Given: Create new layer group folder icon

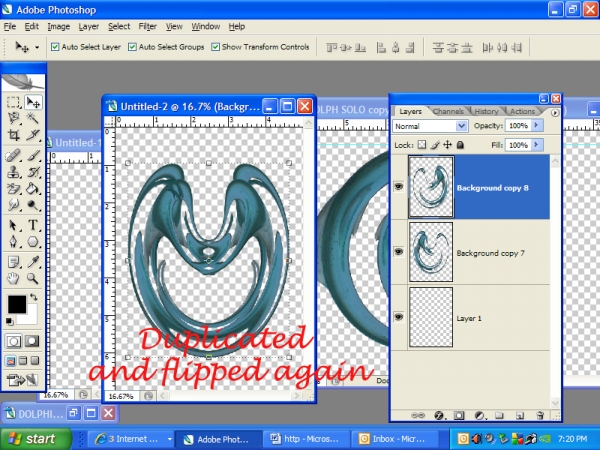Looking at the screenshot, I should 499,415.
